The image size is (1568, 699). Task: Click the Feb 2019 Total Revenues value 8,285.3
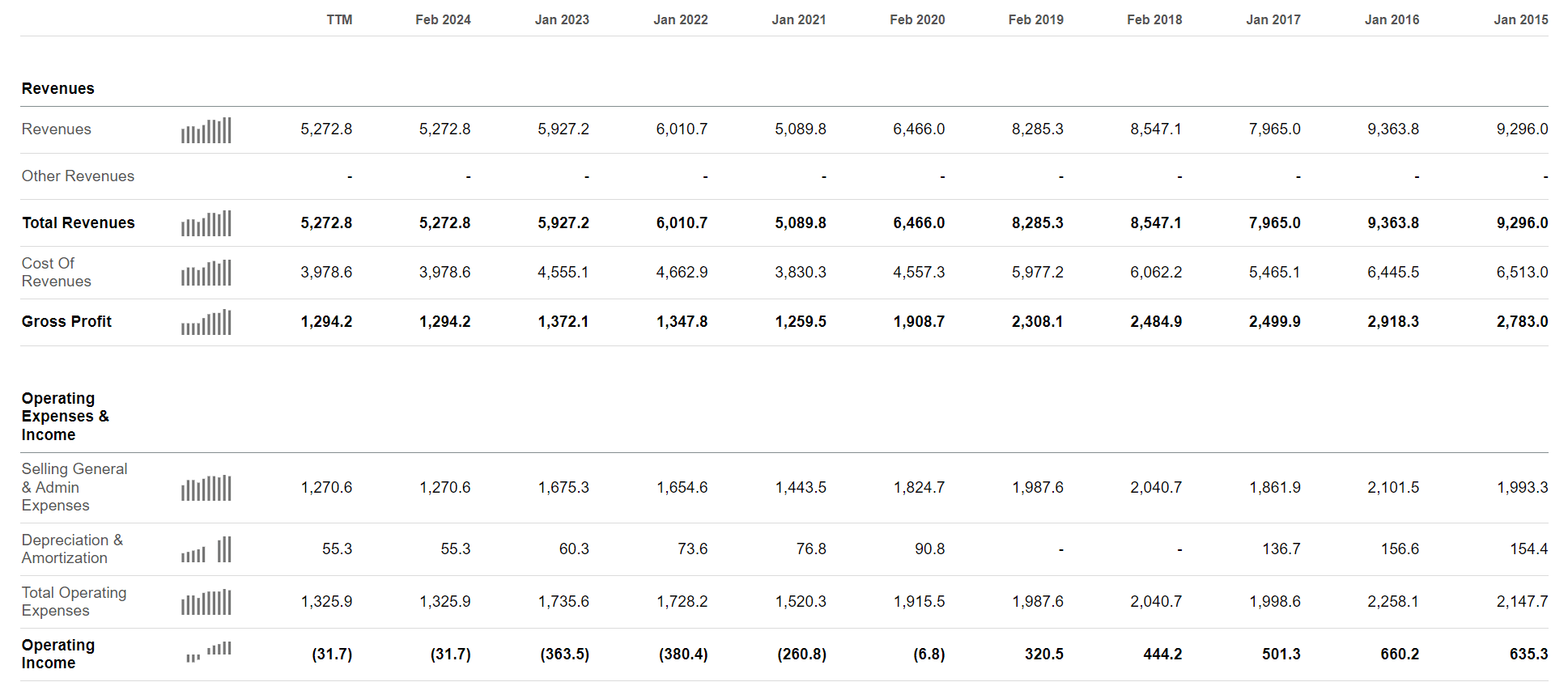(x=1037, y=223)
